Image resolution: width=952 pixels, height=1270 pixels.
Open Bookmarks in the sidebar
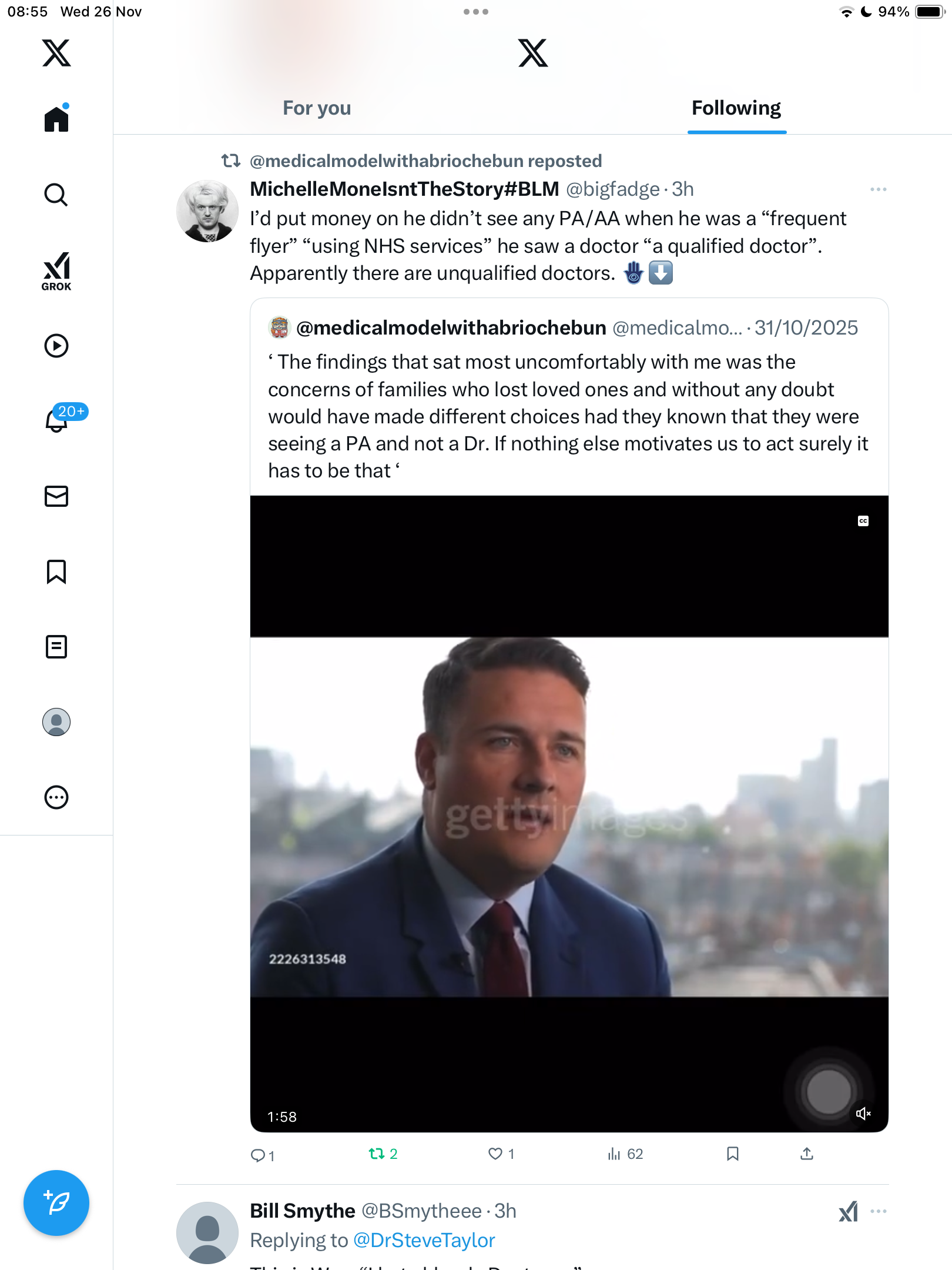[x=56, y=571]
